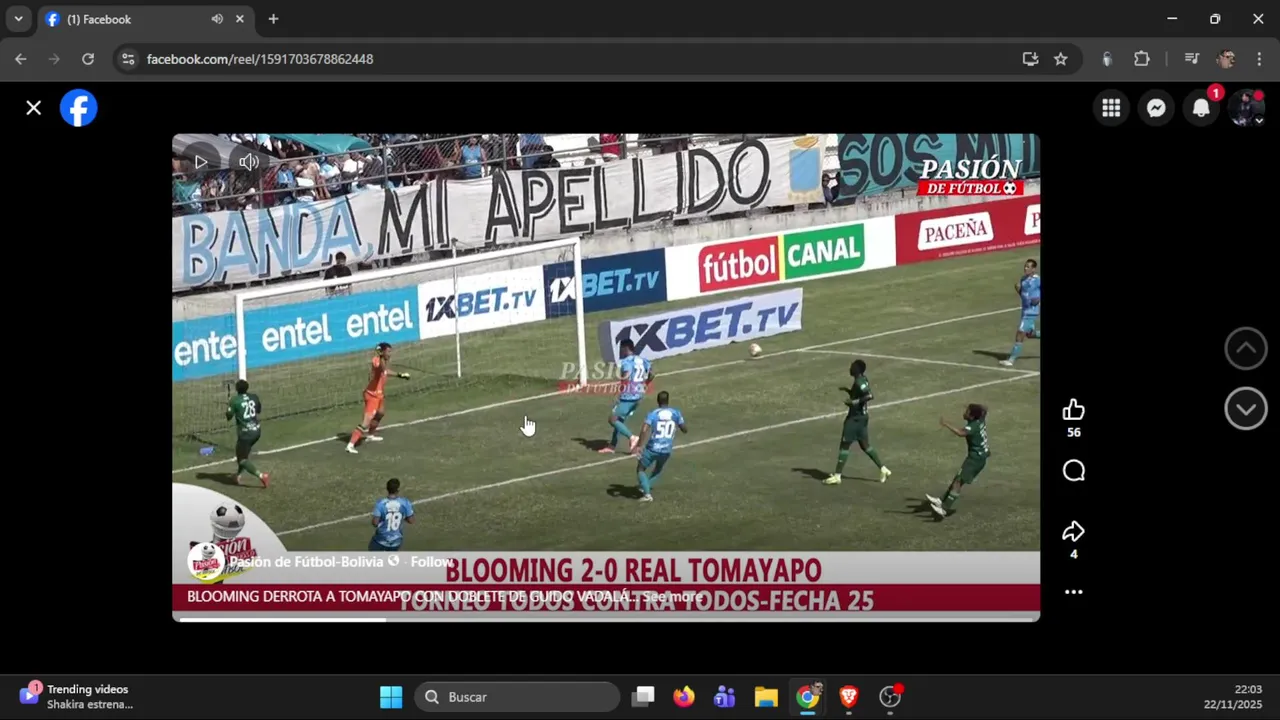Open Pasión de Fútbol-Bolivia page name
Image resolution: width=1280 pixels, height=720 pixels.
point(306,562)
